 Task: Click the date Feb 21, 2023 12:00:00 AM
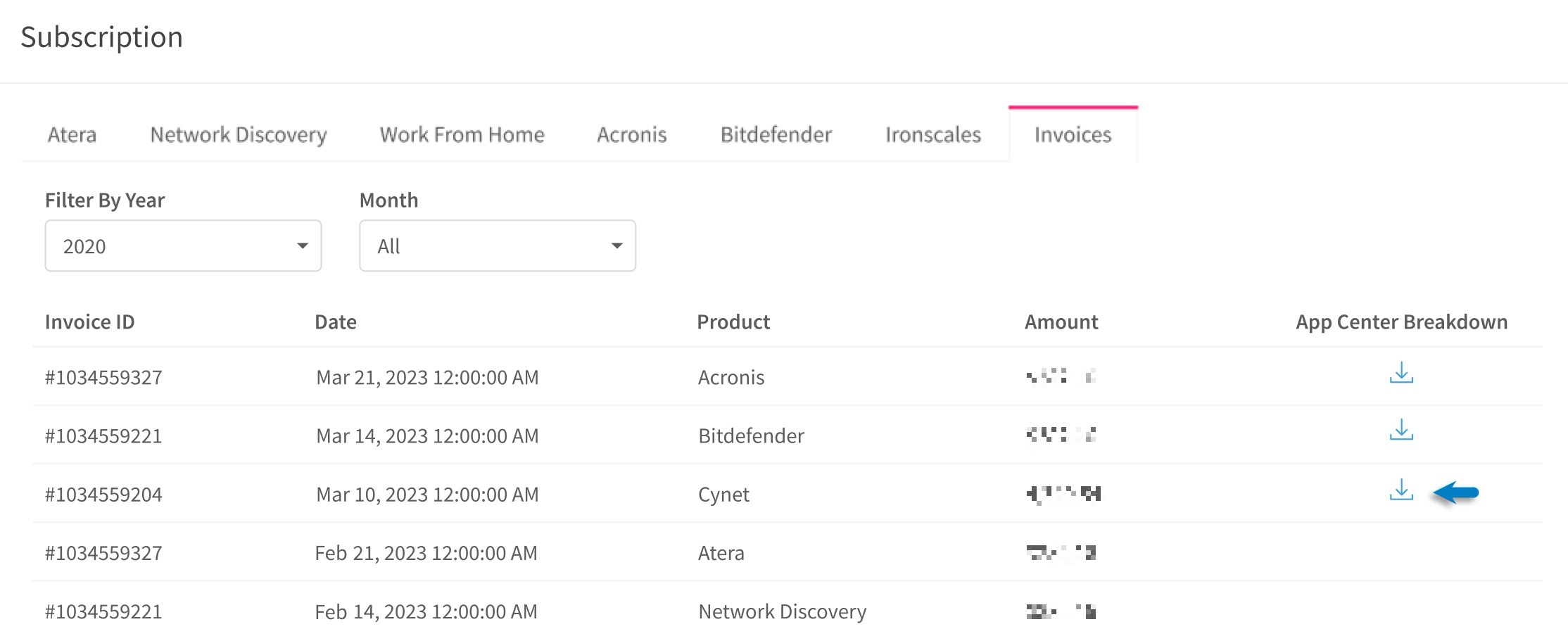point(426,554)
